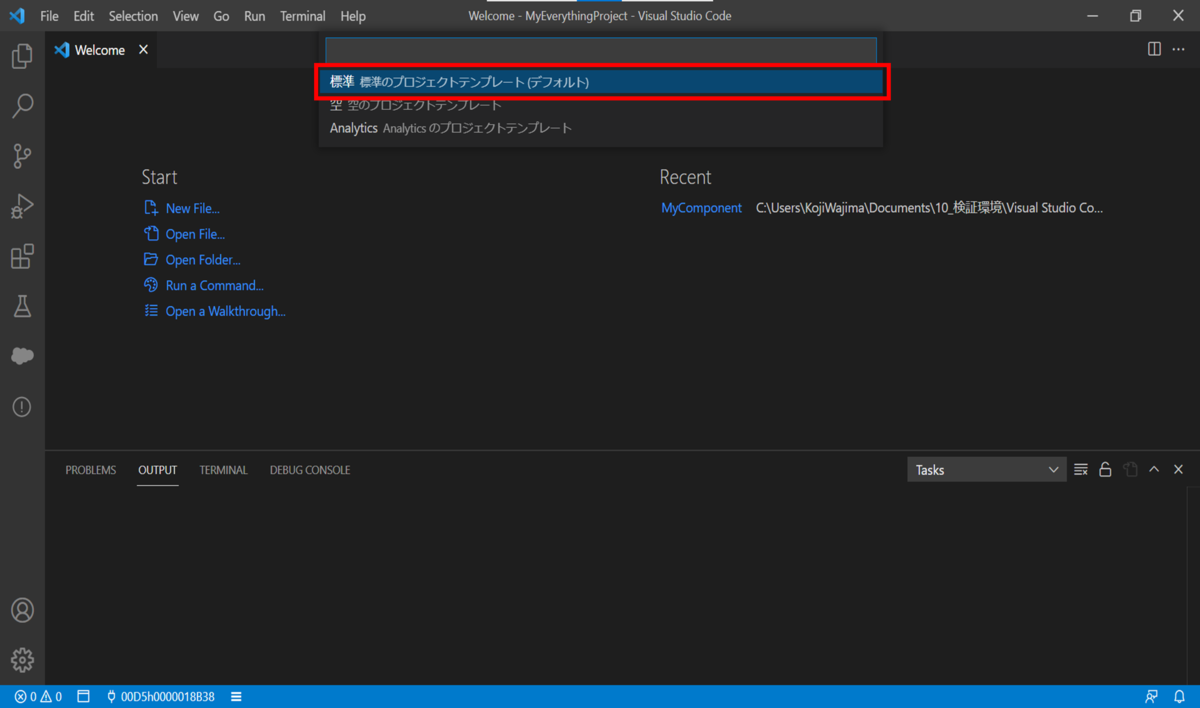This screenshot has height=708, width=1200.
Task: Open the feedback icon in status bar
Action: click(1153, 696)
